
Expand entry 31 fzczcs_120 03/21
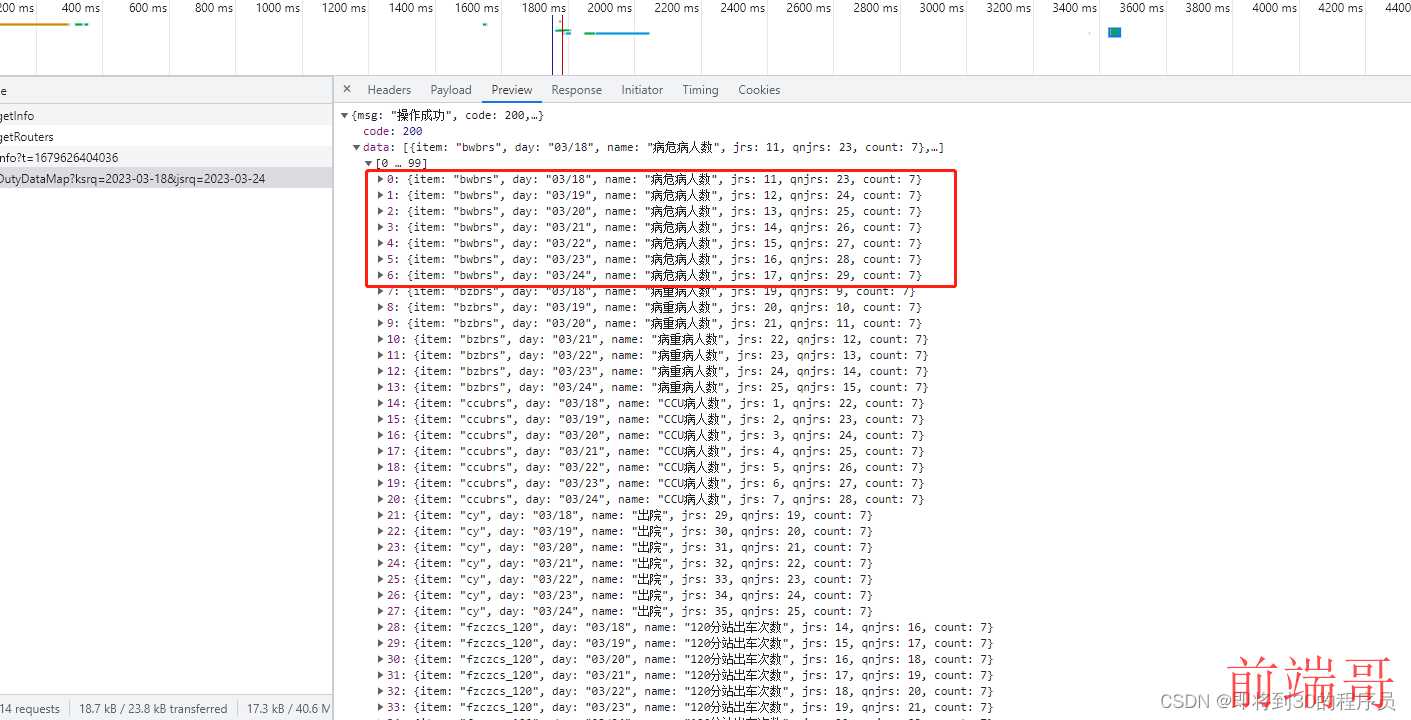(380, 675)
